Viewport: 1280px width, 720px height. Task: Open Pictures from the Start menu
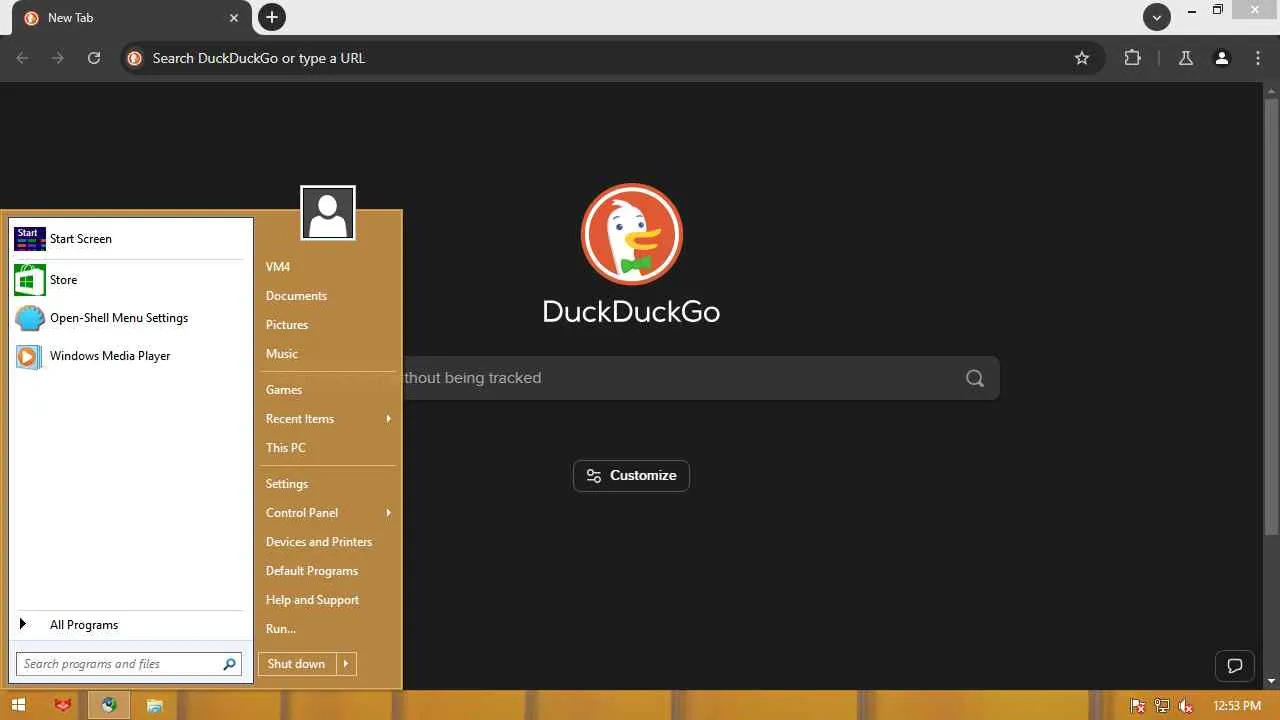tap(287, 325)
